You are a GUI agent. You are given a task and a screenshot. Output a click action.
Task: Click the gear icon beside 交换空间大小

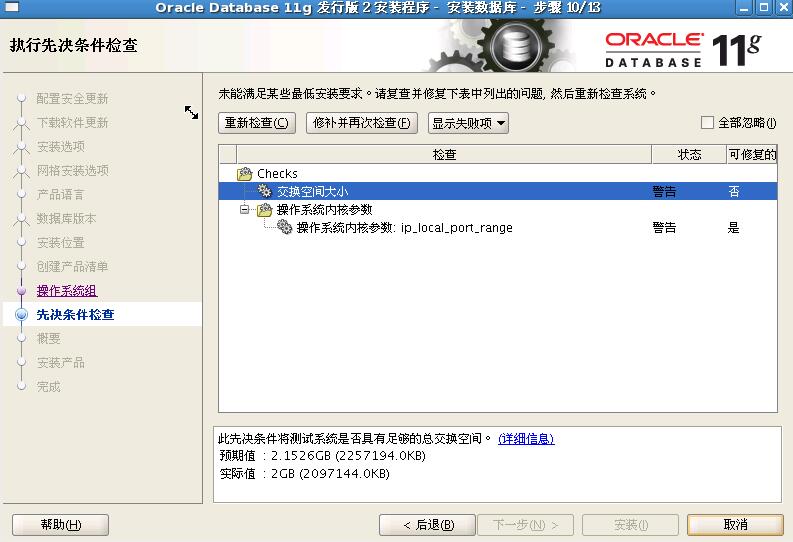pos(265,191)
